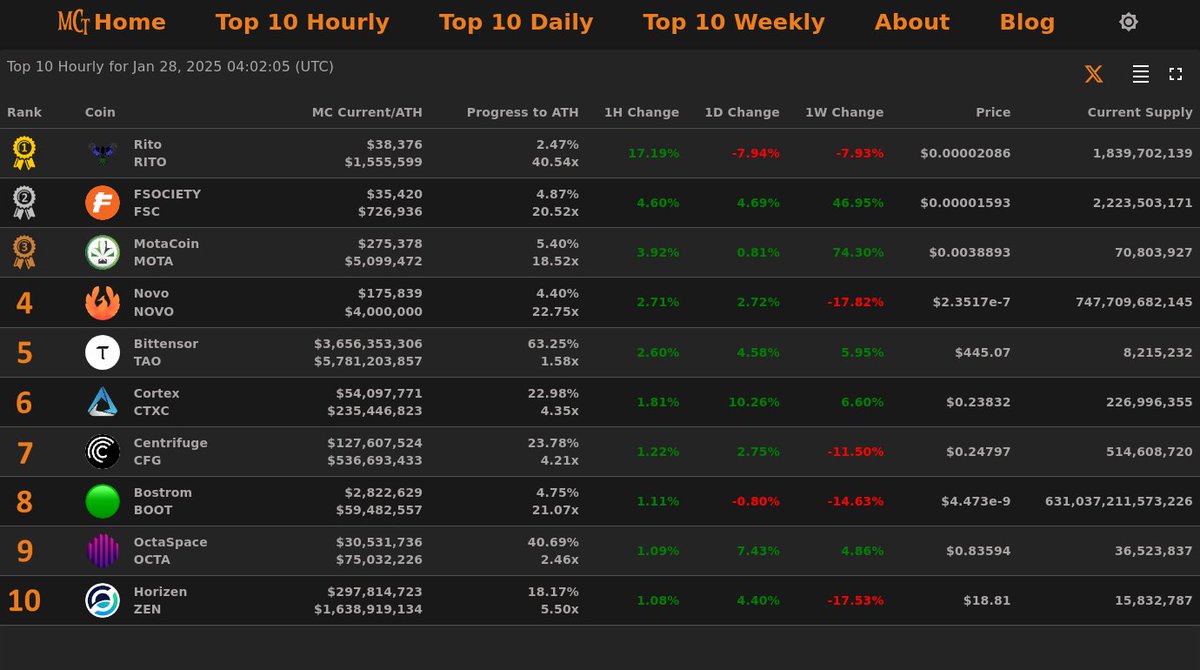Go to the Home page
The width and height of the screenshot is (1200, 670).
(130, 22)
